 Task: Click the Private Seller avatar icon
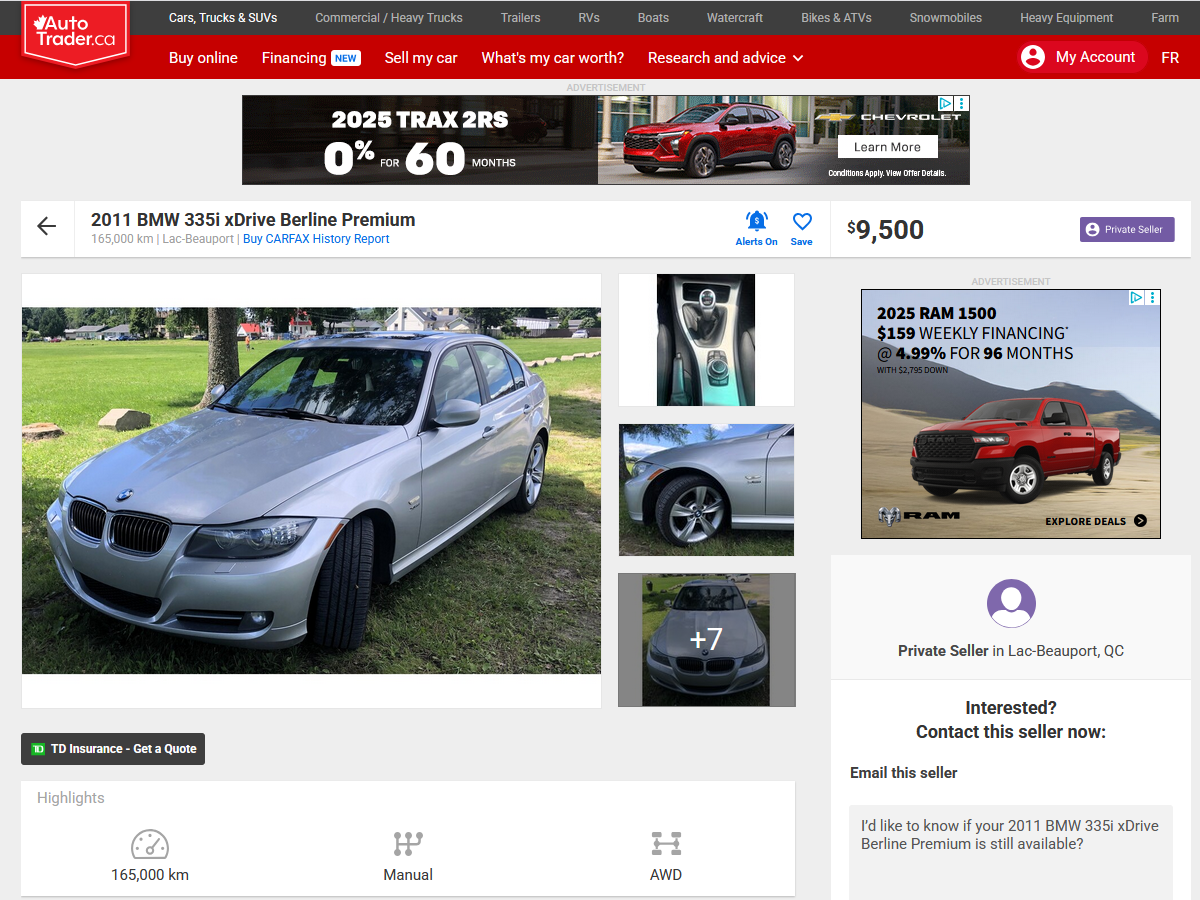tap(1011, 603)
